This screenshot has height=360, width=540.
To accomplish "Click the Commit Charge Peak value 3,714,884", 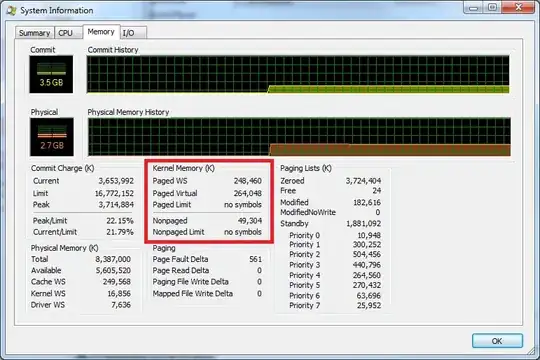I will [116, 205].
